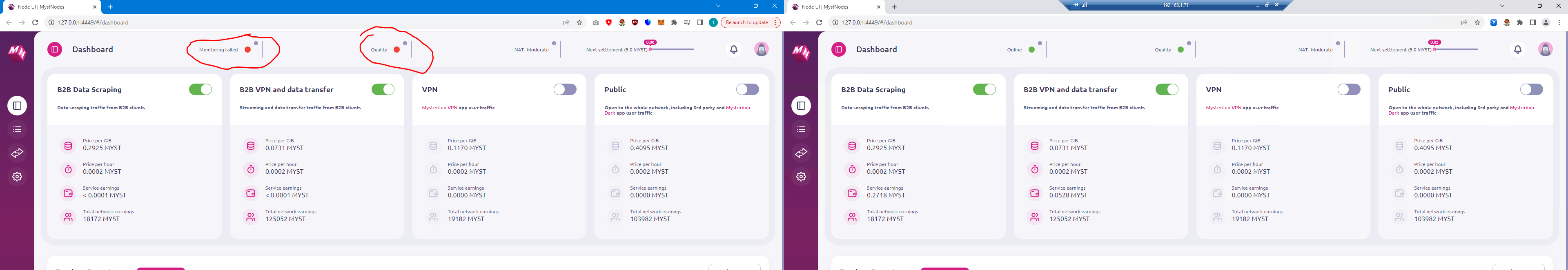Image resolution: width=1568 pixels, height=270 pixels.
Task: Open Extensions puzzle icon beside Relaunch button
Action: (x=674, y=22)
